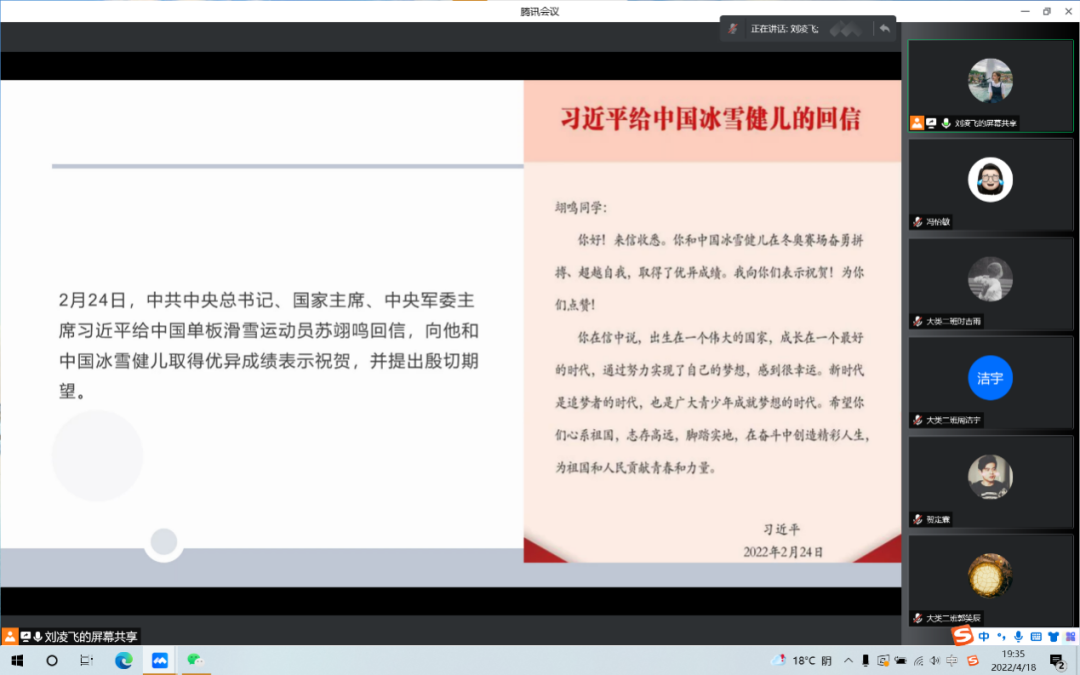This screenshot has width=1080, height=675.
Task: Open WeChat from the taskbar
Action: pos(195,660)
